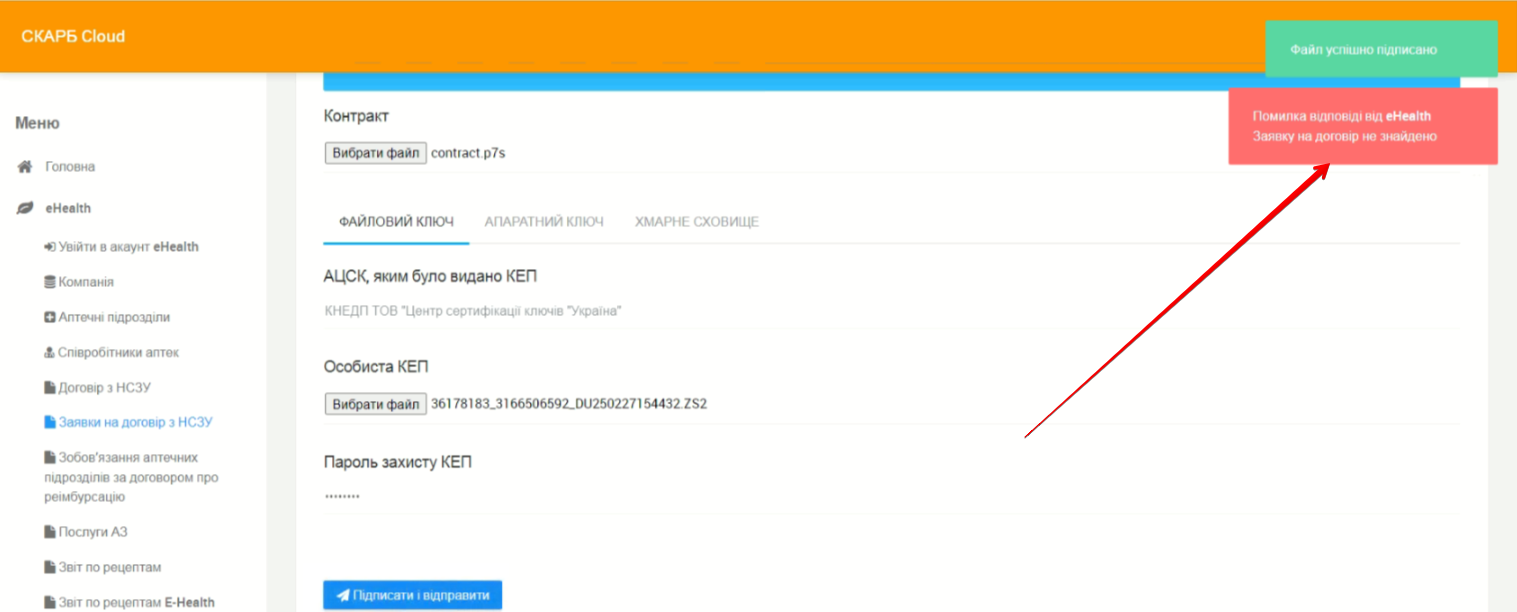Open Звіт по рецептам menu item

tap(109, 567)
